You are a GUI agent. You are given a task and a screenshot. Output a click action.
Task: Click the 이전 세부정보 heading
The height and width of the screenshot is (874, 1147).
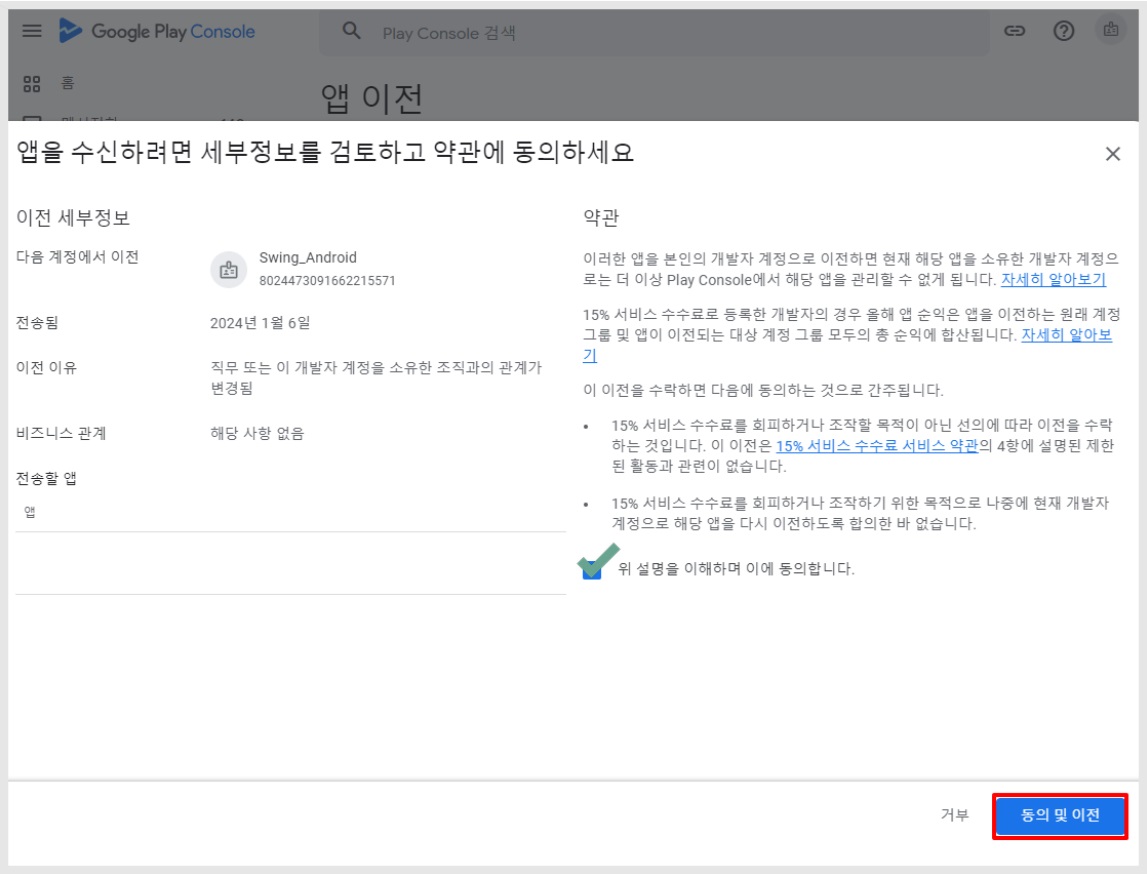tap(73, 218)
